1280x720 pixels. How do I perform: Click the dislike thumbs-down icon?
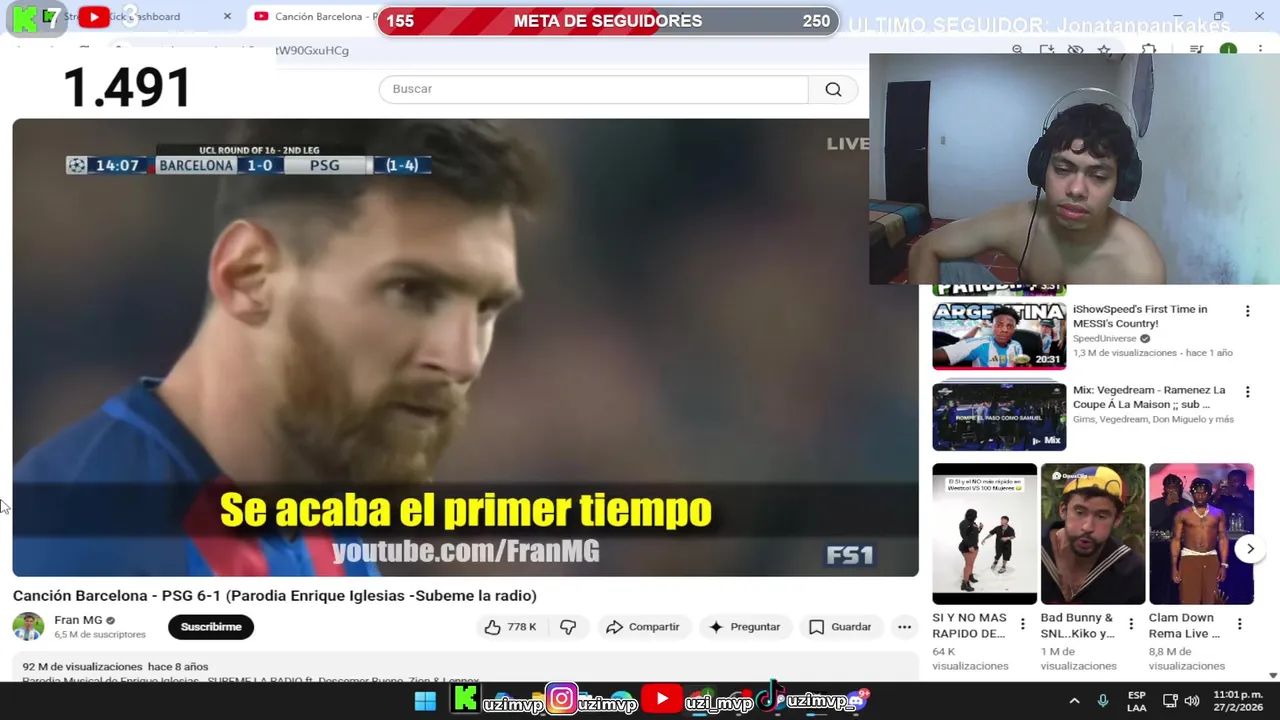click(568, 627)
